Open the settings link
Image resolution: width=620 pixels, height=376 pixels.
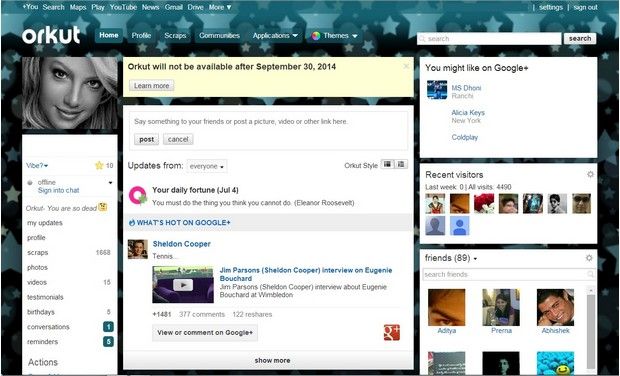pyautogui.click(x=550, y=7)
